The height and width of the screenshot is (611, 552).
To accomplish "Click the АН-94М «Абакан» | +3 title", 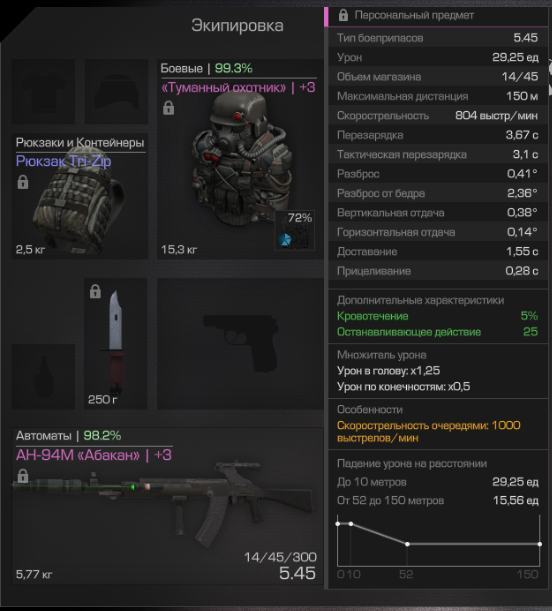I will 93,455.
